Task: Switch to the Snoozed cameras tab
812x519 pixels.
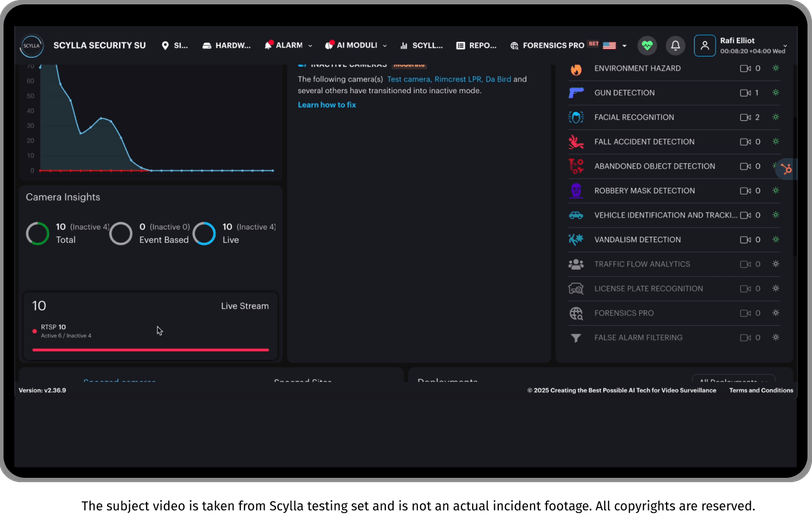Action: click(119, 380)
